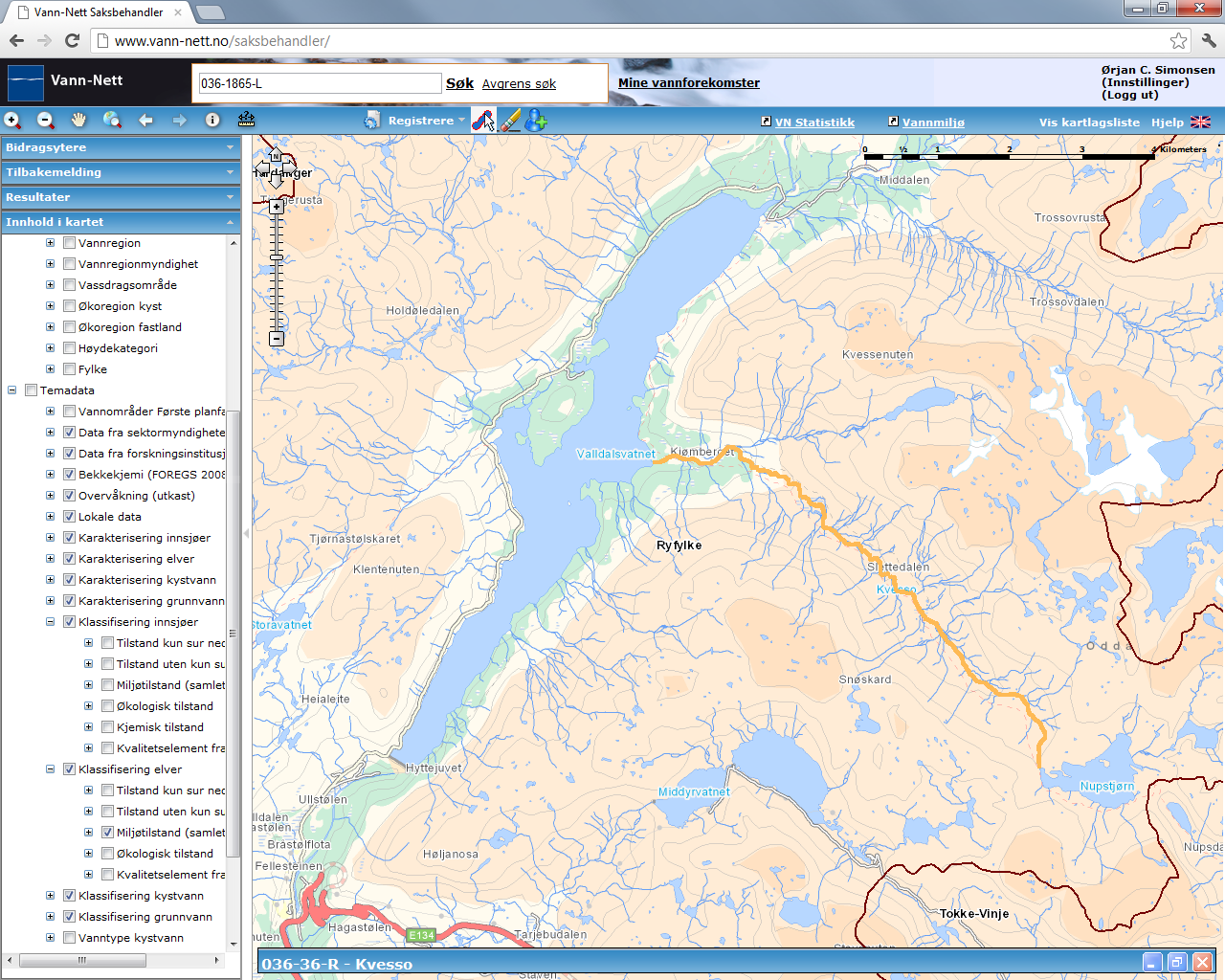Image resolution: width=1225 pixels, height=980 pixels.
Task: Go to next map extent
Action: pos(179,121)
